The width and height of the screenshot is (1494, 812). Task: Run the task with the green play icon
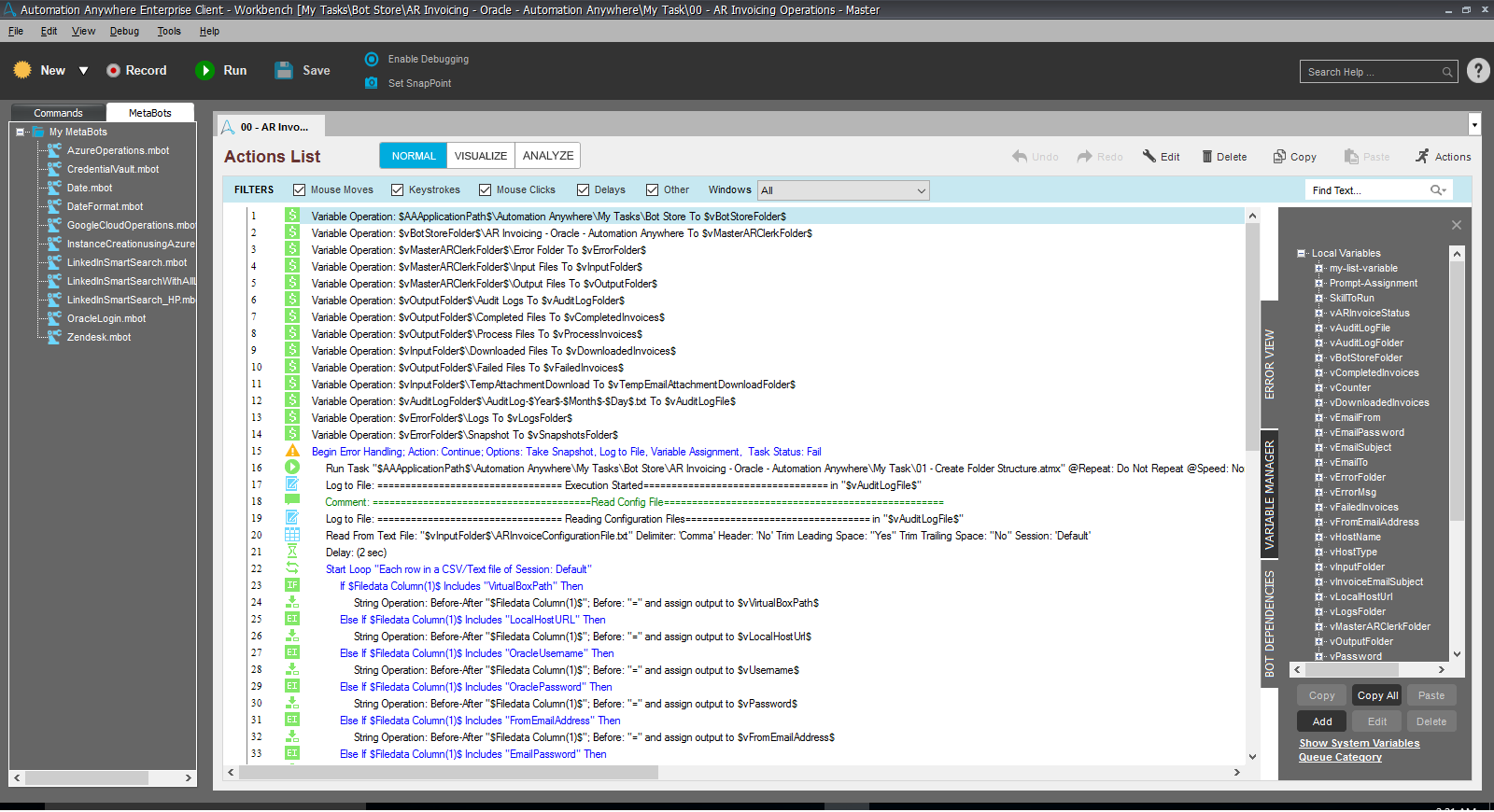(204, 71)
